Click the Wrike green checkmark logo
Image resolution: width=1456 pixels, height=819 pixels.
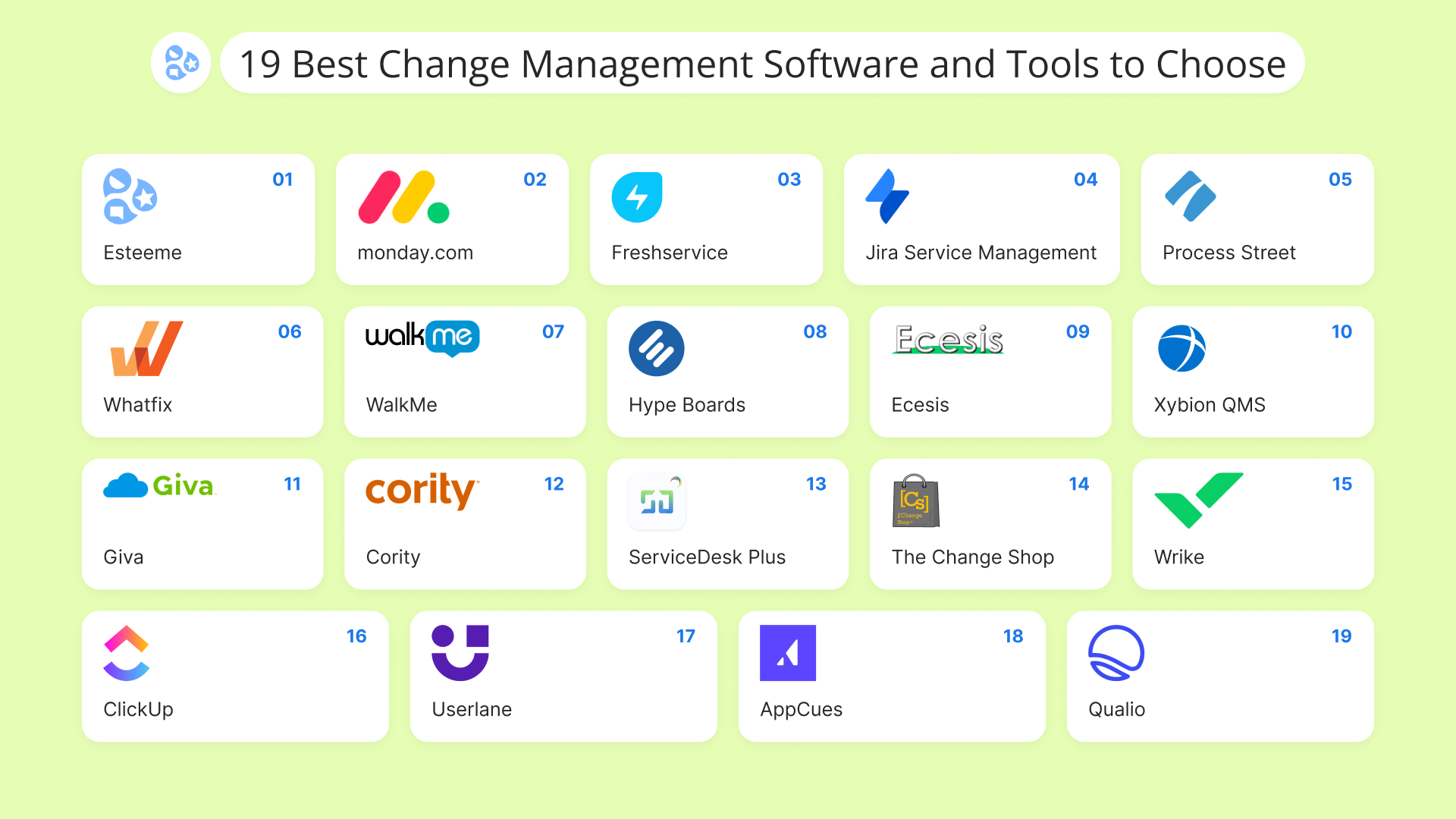point(1198,500)
